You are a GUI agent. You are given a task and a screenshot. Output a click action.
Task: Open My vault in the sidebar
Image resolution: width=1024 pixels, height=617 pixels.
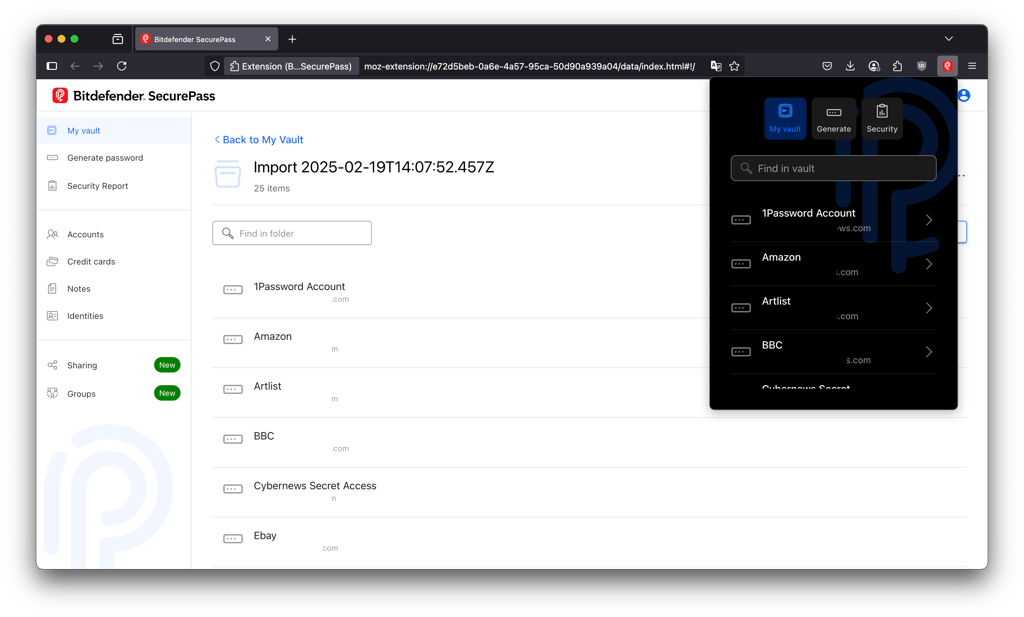[114, 131]
